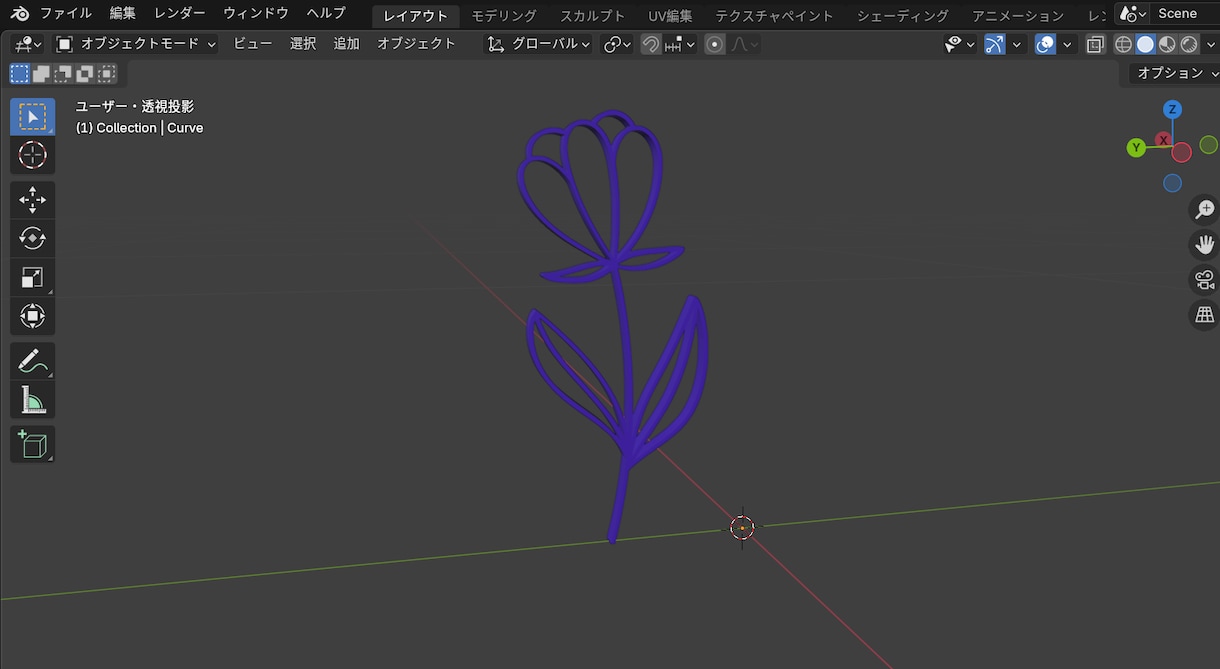The image size is (1220, 669).
Task: Switch to the シェーディング workspace tab
Action: point(903,15)
